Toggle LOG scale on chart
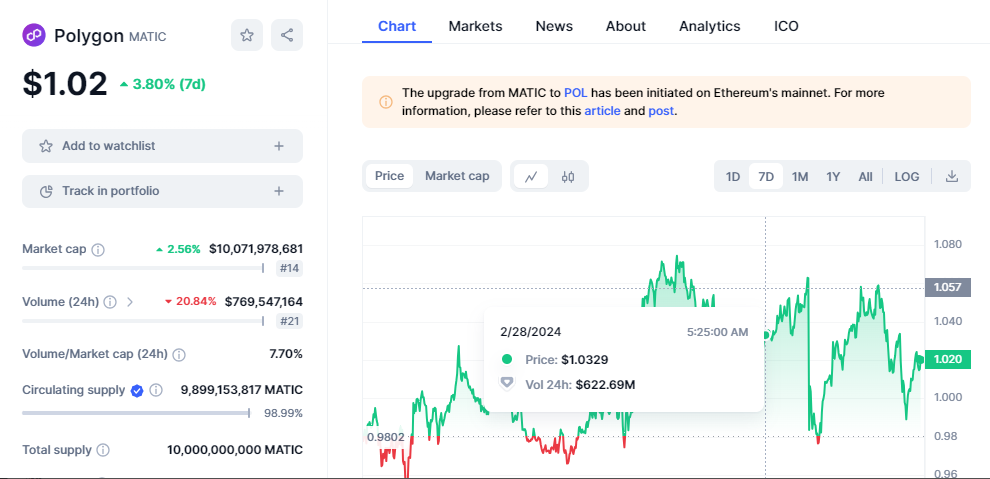Screen dimensions: 990x479 pos(907,177)
